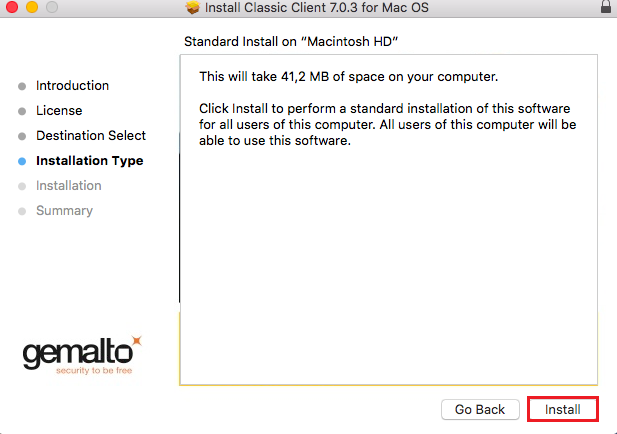
Task: Click the installation description text pane
Action: click(389, 220)
